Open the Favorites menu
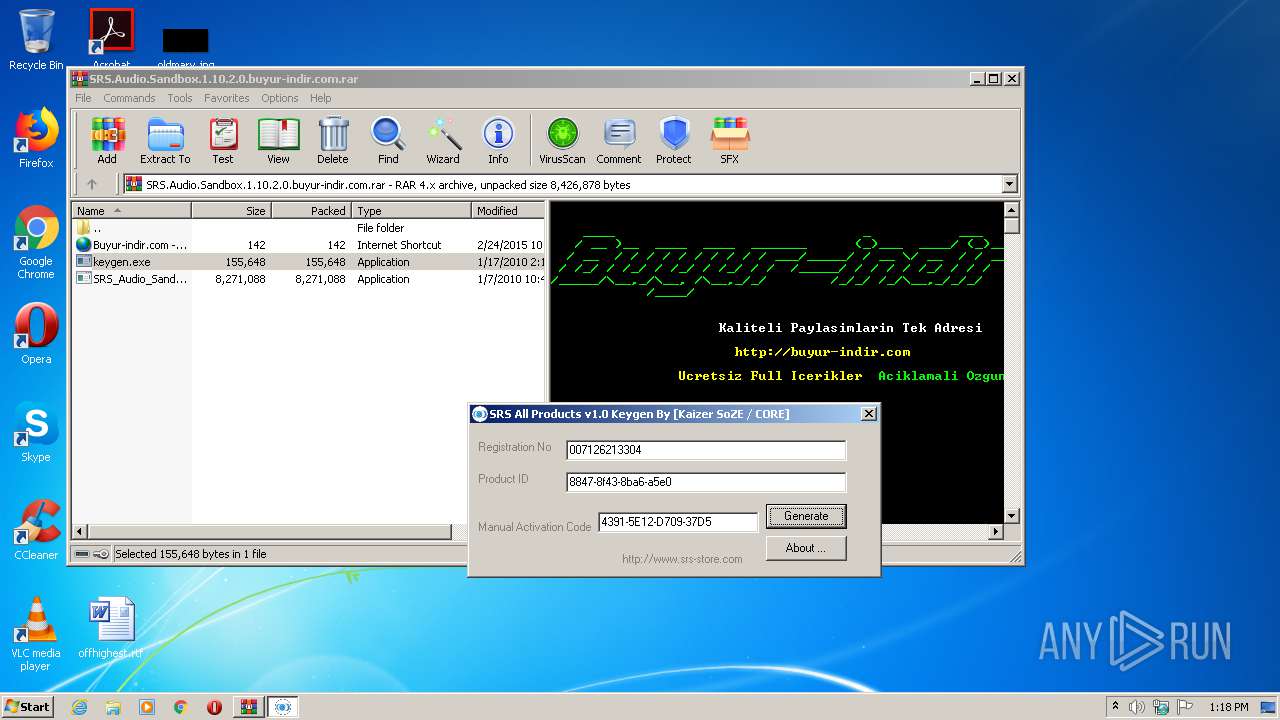This screenshot has width=1280, height=720. tap(227, 98)
